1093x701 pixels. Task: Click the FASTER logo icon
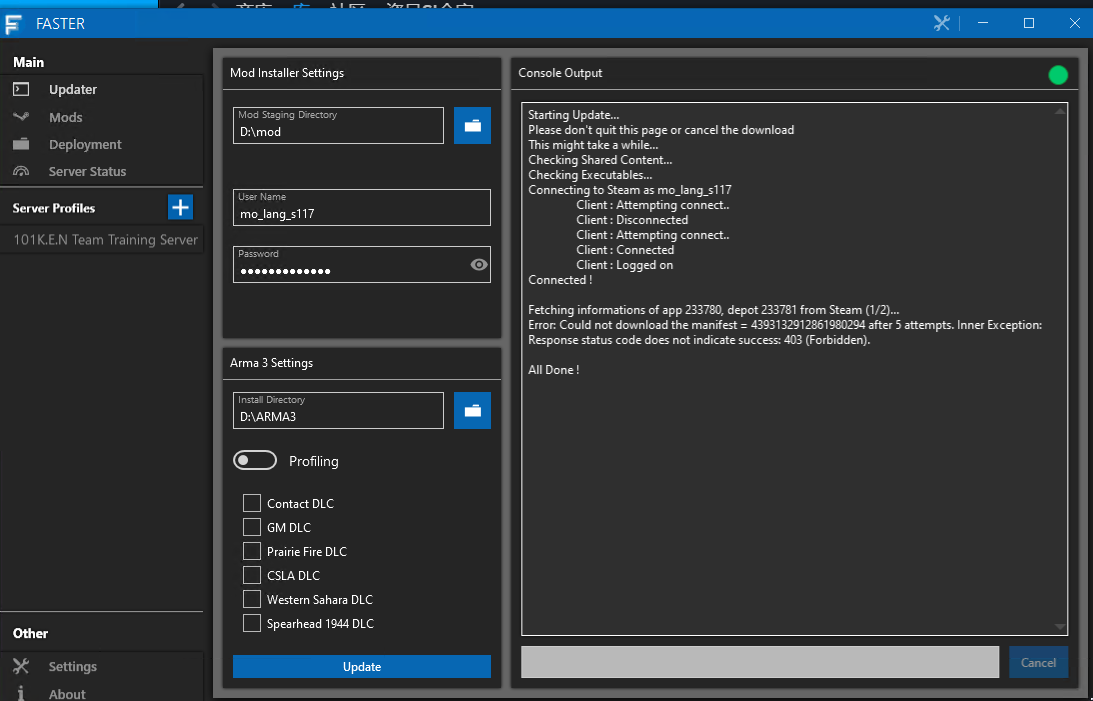[x=13, y=23]
